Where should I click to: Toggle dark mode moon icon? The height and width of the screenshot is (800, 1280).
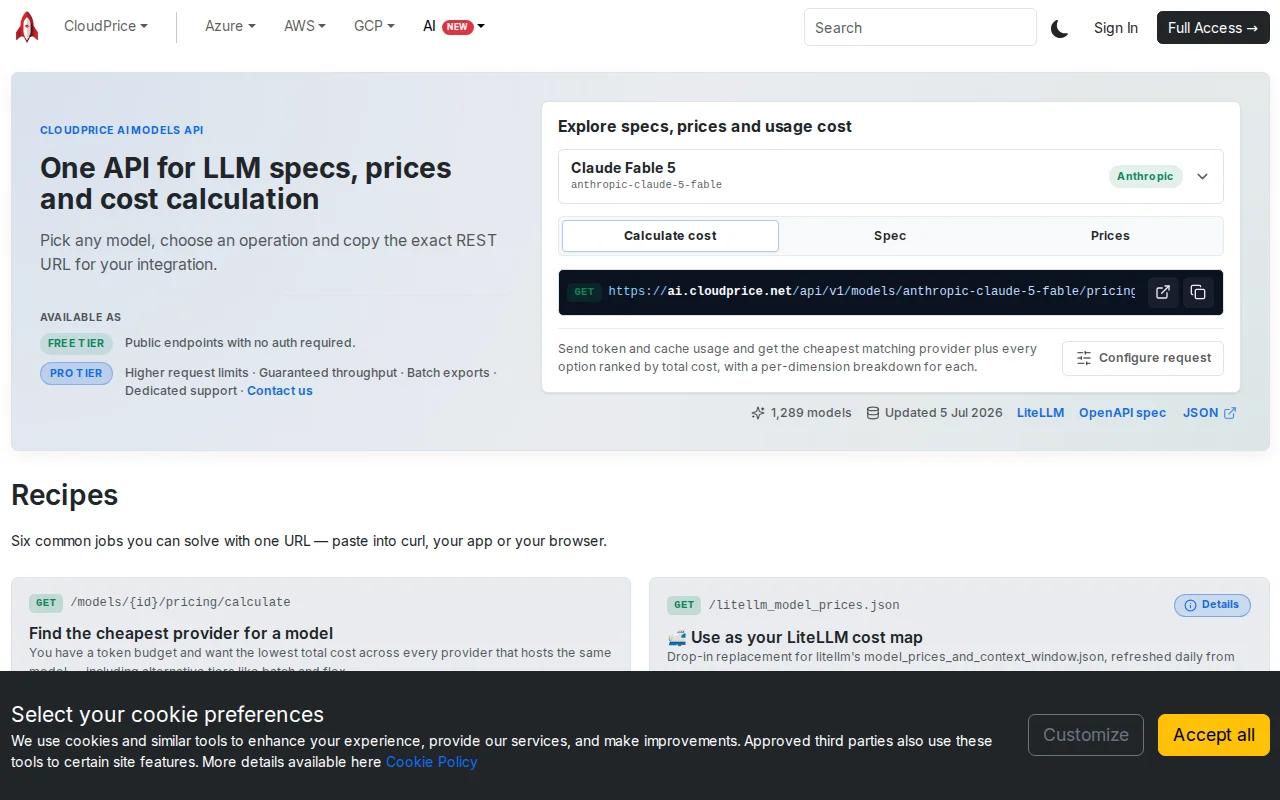[x=1059, y=29]
